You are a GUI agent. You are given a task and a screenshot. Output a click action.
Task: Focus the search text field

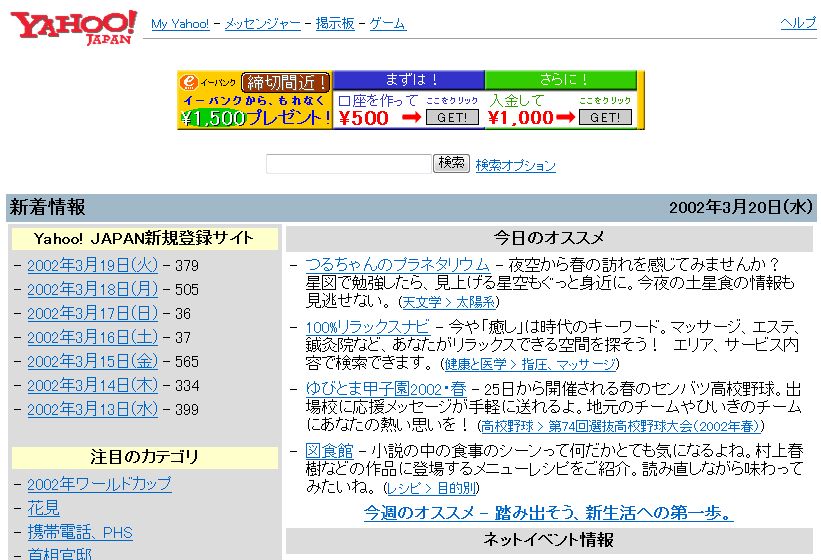point(347,164)
